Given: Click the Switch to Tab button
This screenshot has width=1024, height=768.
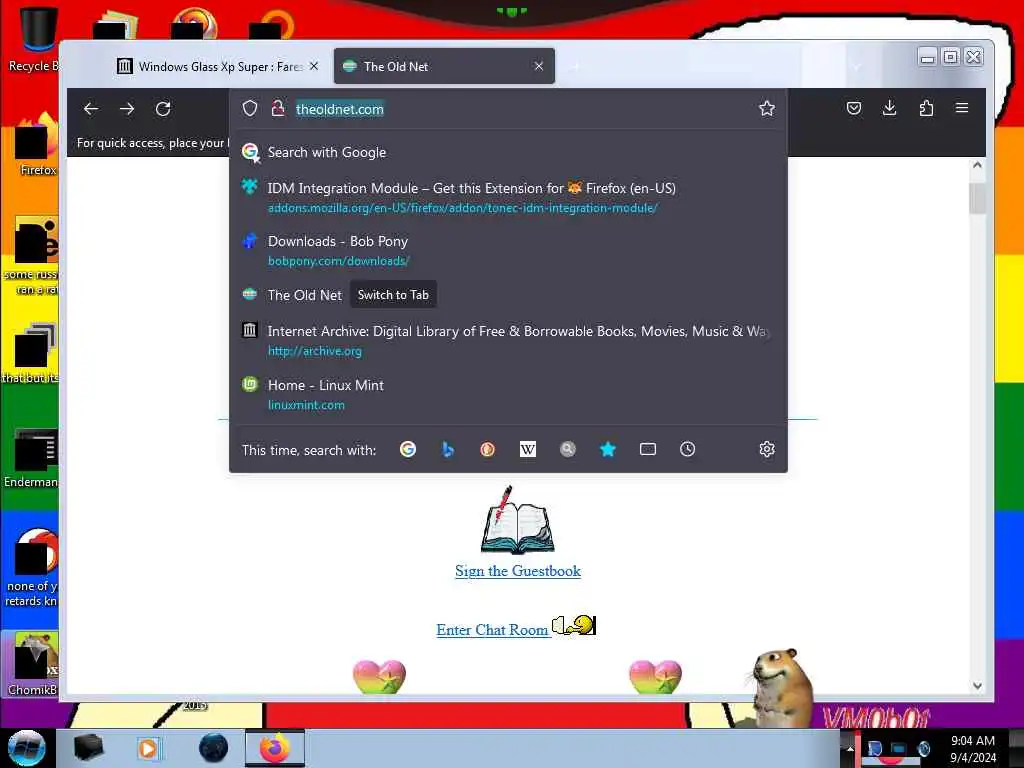Looking at the screenshot, I should click(393, 295).
